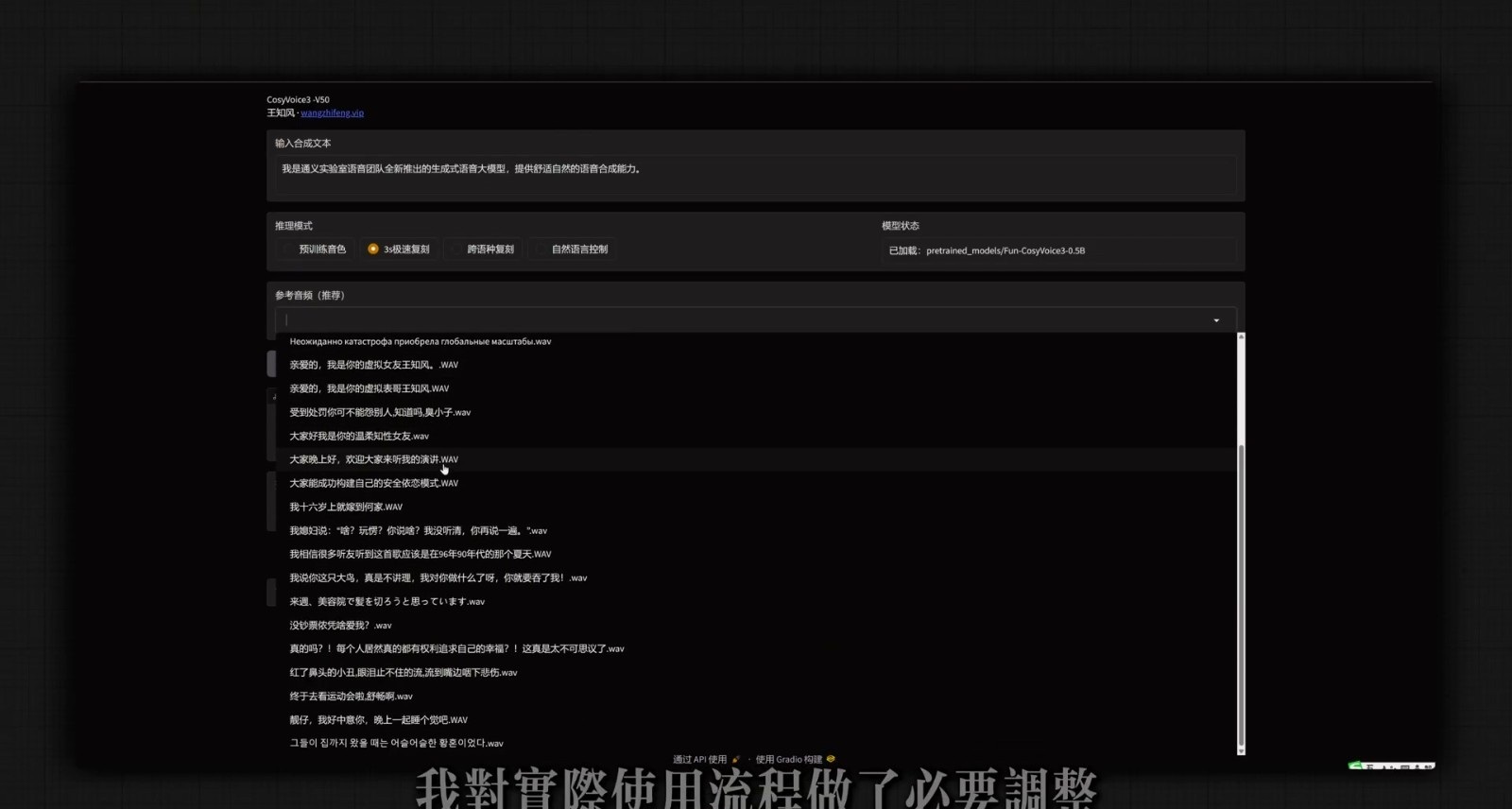Select the 预训练音色 inference mode

coord(315,250)
